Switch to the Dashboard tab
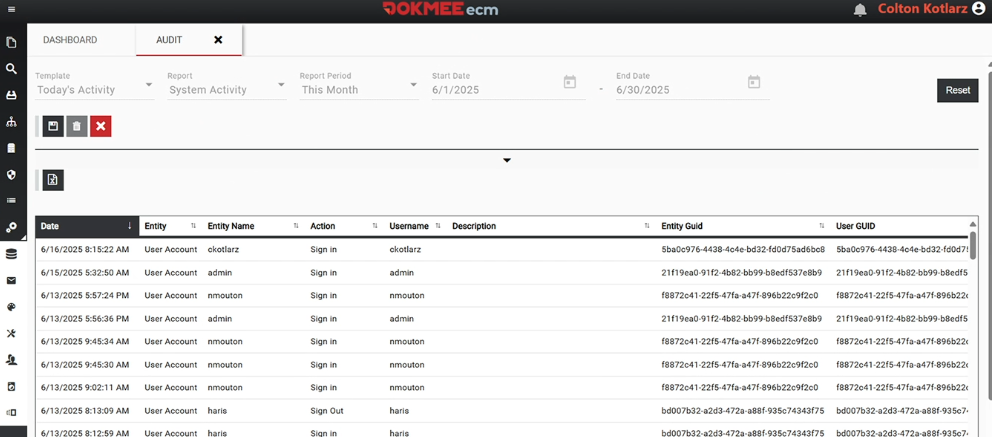 point(70,40)
